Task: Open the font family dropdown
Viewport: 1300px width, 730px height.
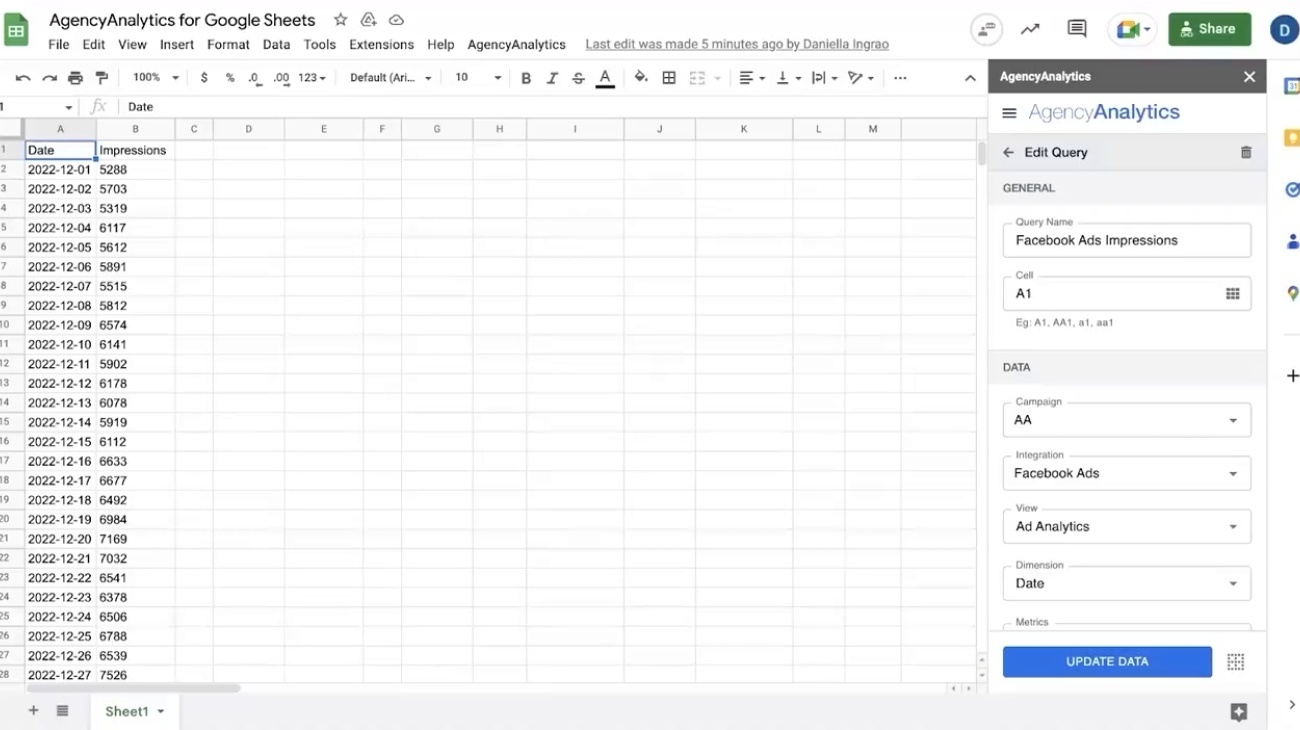Action: 390,78
